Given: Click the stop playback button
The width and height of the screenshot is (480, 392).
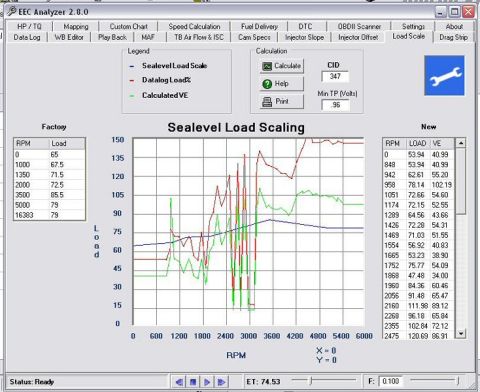Looking at the screenshot, I should (193, 382).
